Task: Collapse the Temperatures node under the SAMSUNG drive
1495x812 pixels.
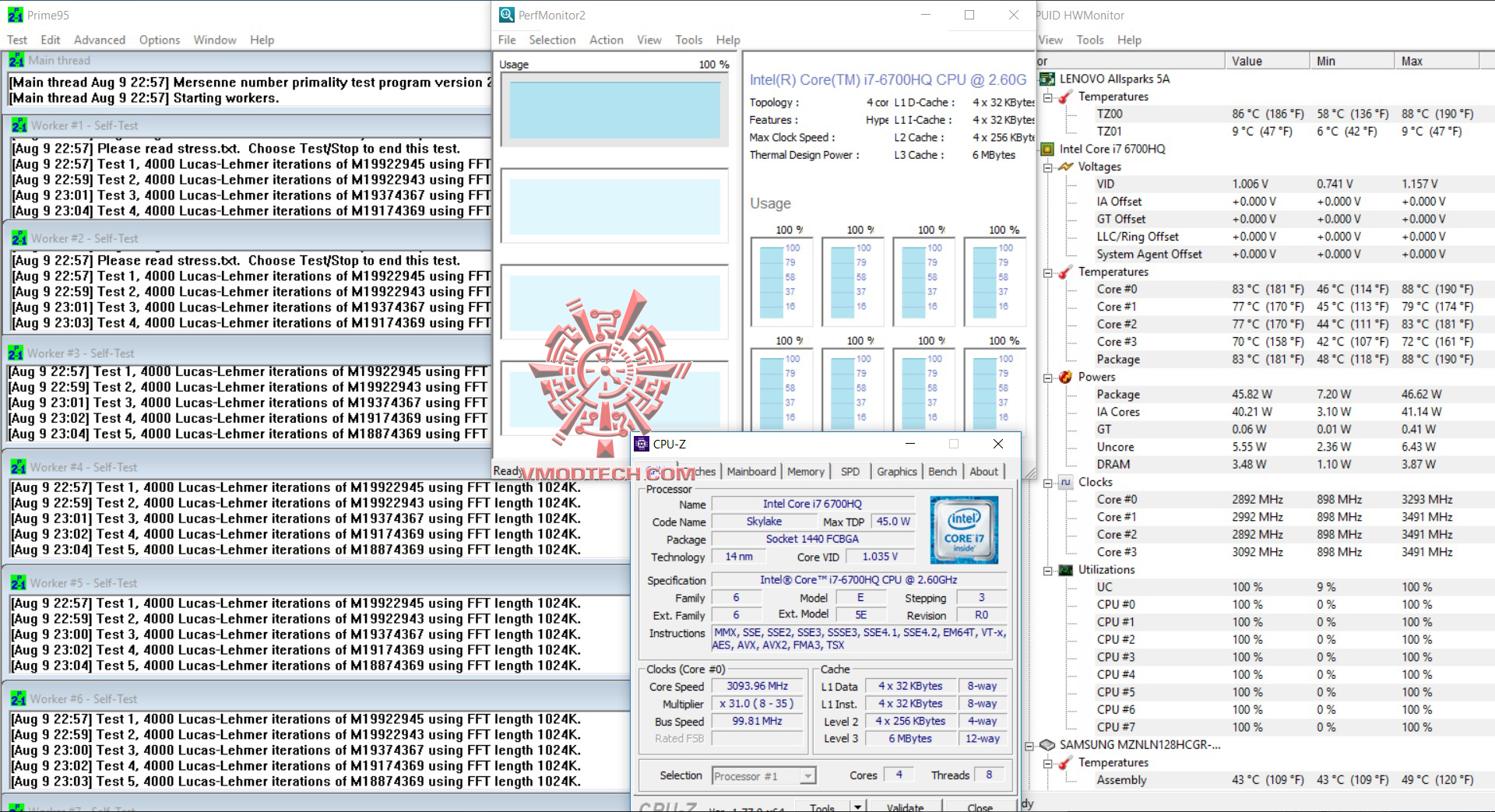Action: [1048, 764]
